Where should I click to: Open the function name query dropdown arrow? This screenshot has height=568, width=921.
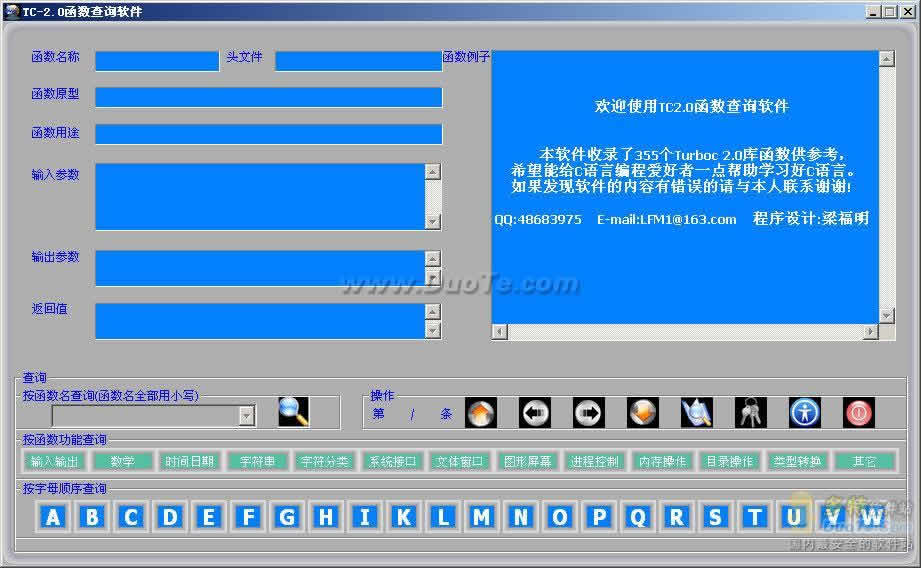[247, 416]
